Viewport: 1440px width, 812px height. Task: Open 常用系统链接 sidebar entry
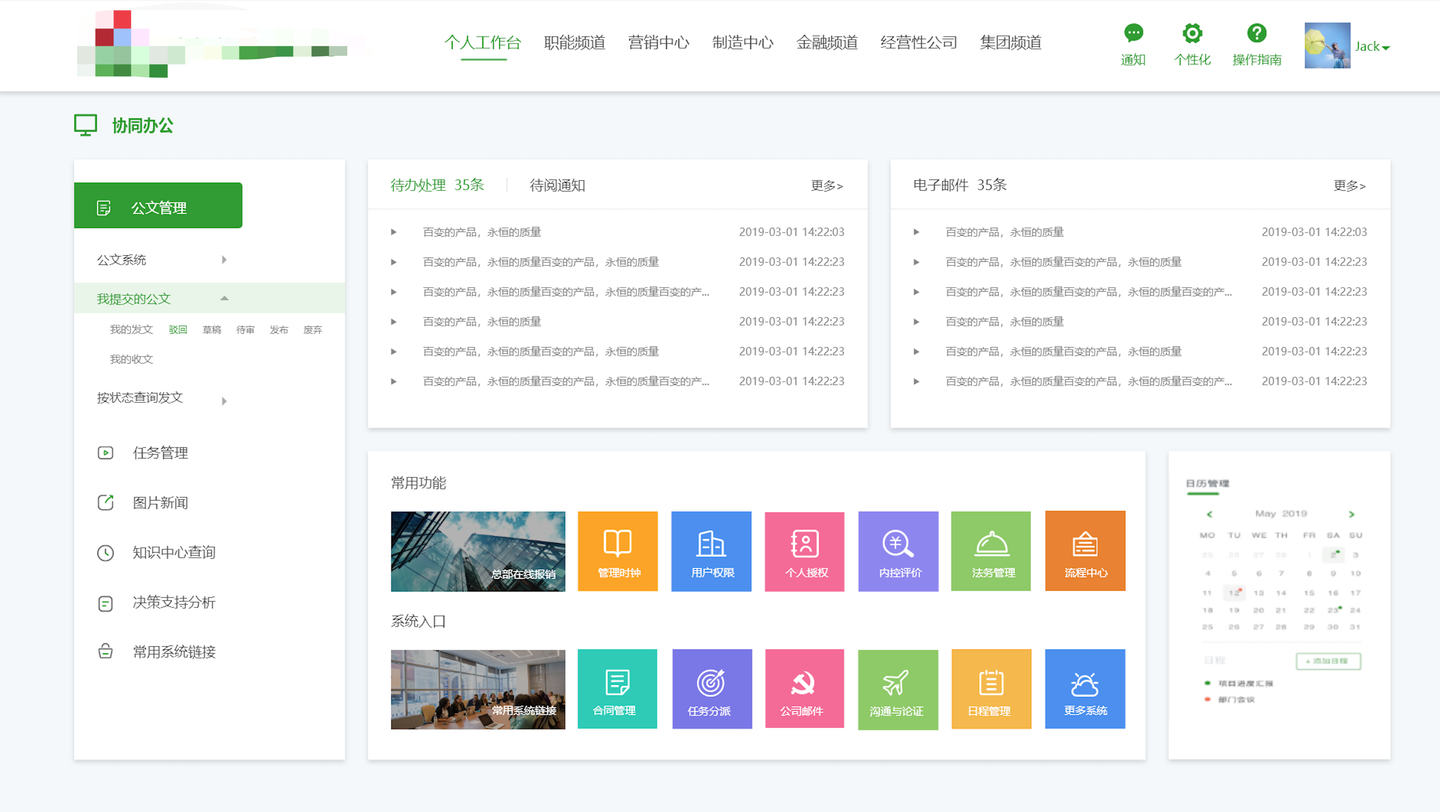click(174, 652)
